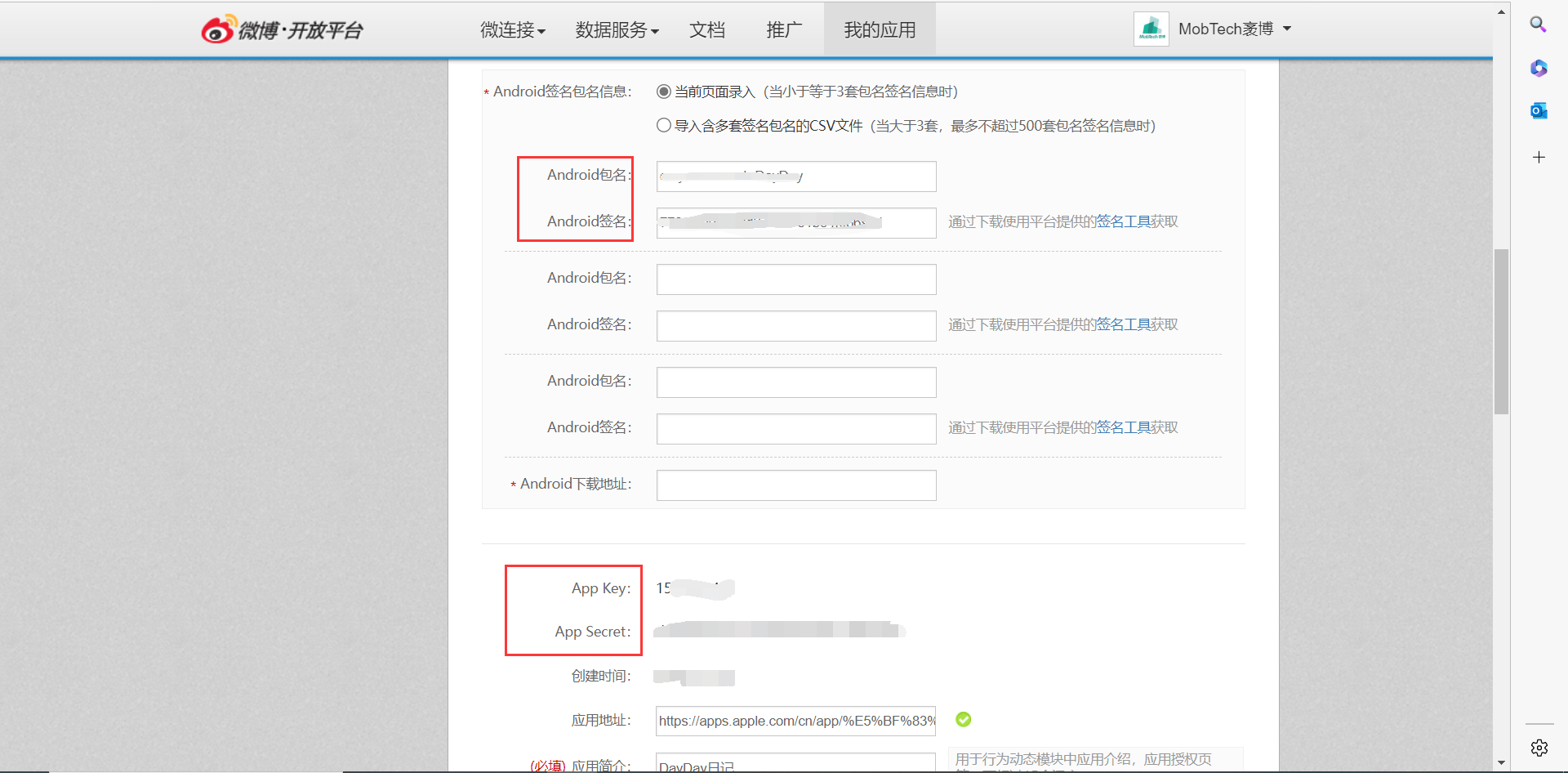Click the 应用地址 URL input field
This screenshot has height=773, width=1568.
tap(796, 721)
